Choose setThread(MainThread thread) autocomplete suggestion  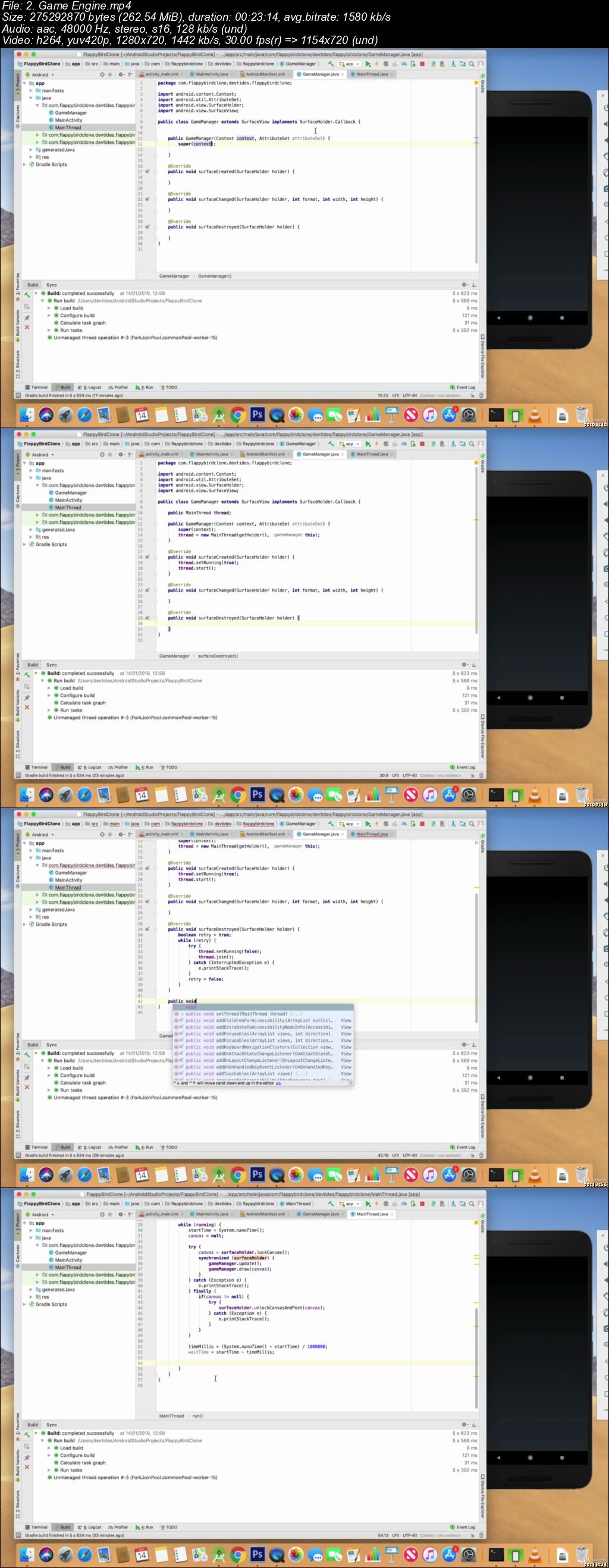tap(263, 1014)
